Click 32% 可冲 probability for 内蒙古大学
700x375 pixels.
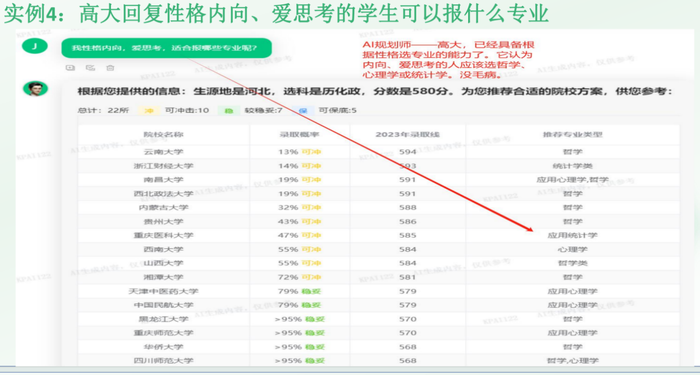pyautogui.click(x=299, y=208)
